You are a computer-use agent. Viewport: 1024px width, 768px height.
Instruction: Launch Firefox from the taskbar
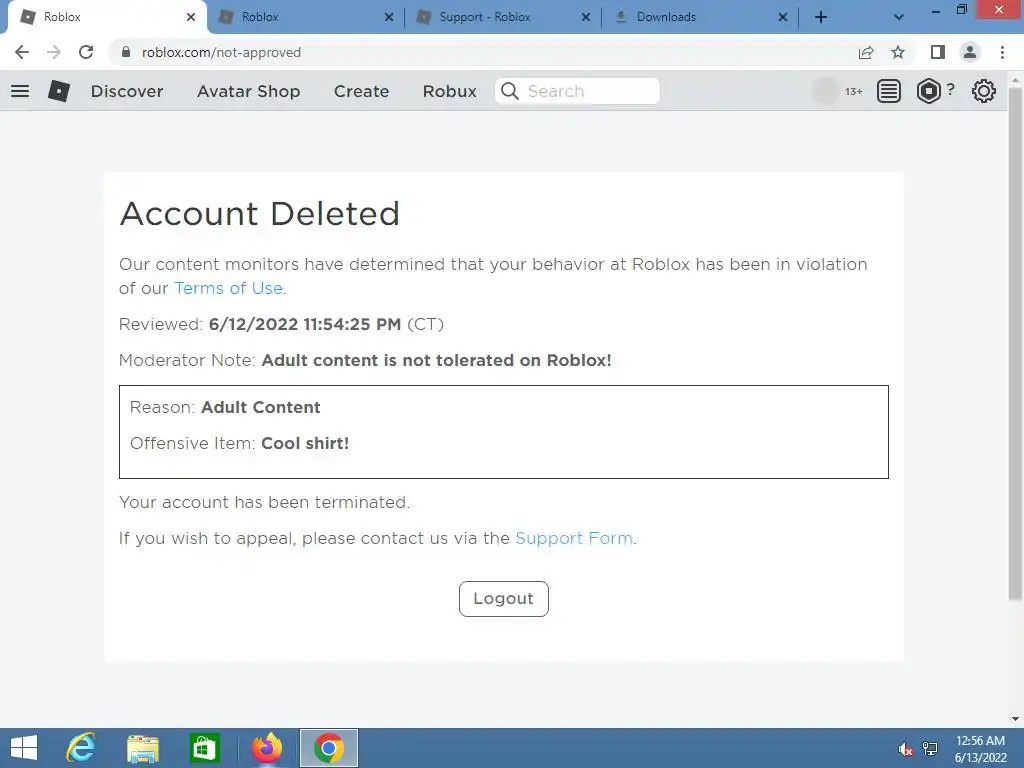point(267,748)
